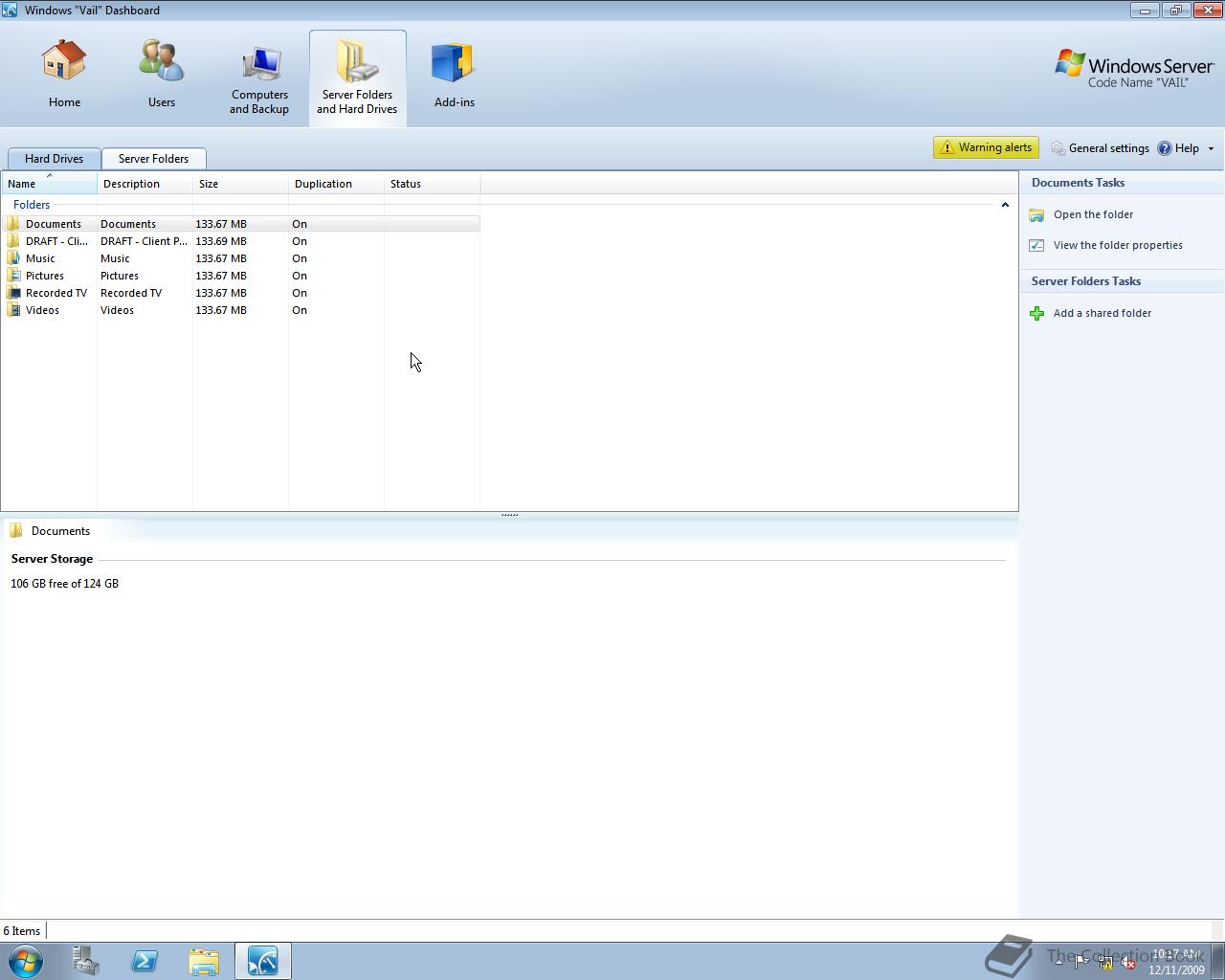Collapse the Folders group
The width and height of the screenshot is (1225, 980).
click(x=1005, y=205)
